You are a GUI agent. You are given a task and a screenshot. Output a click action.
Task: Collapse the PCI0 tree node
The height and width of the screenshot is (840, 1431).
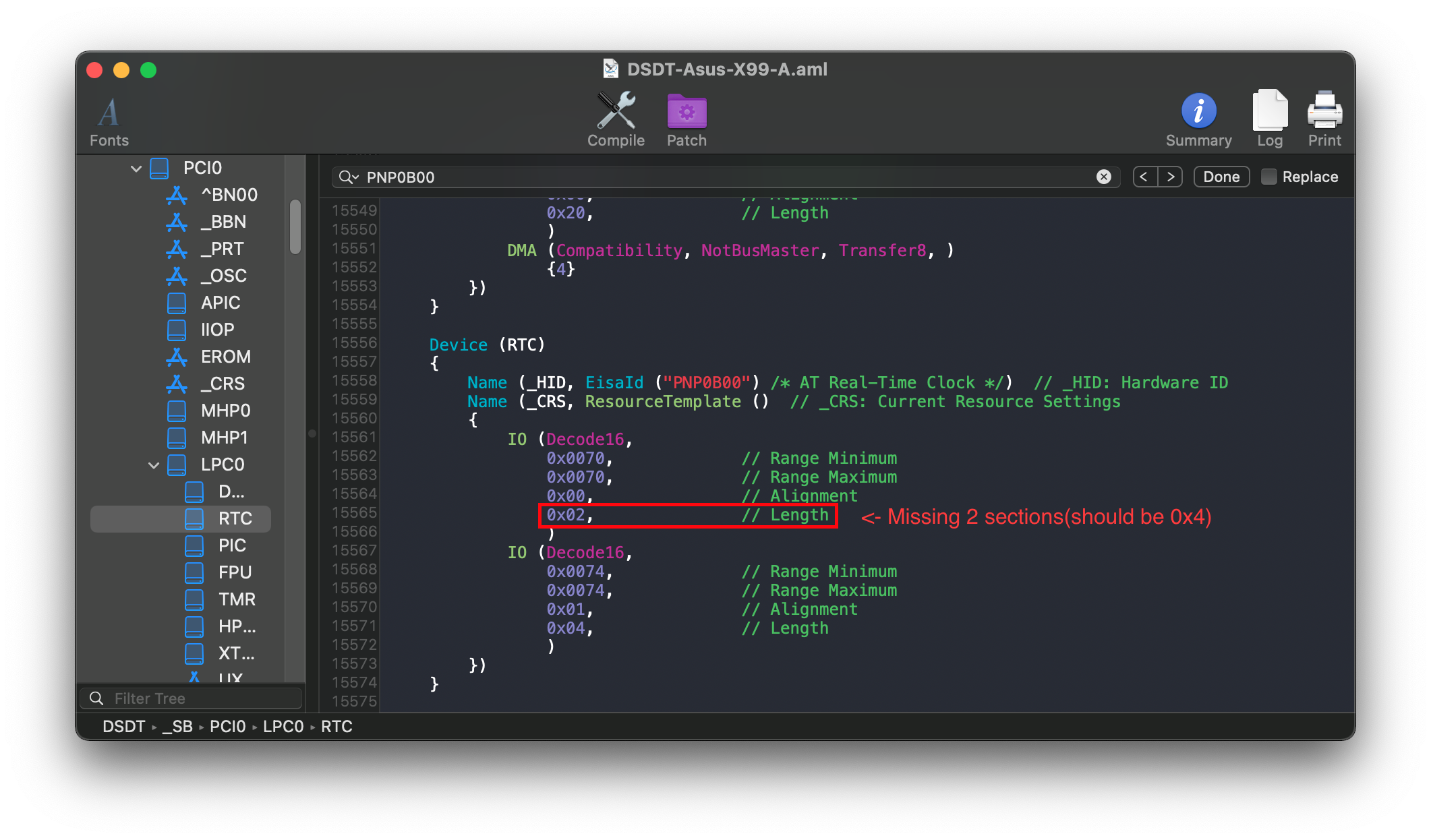pyautogui.click(x=136, y=168)
